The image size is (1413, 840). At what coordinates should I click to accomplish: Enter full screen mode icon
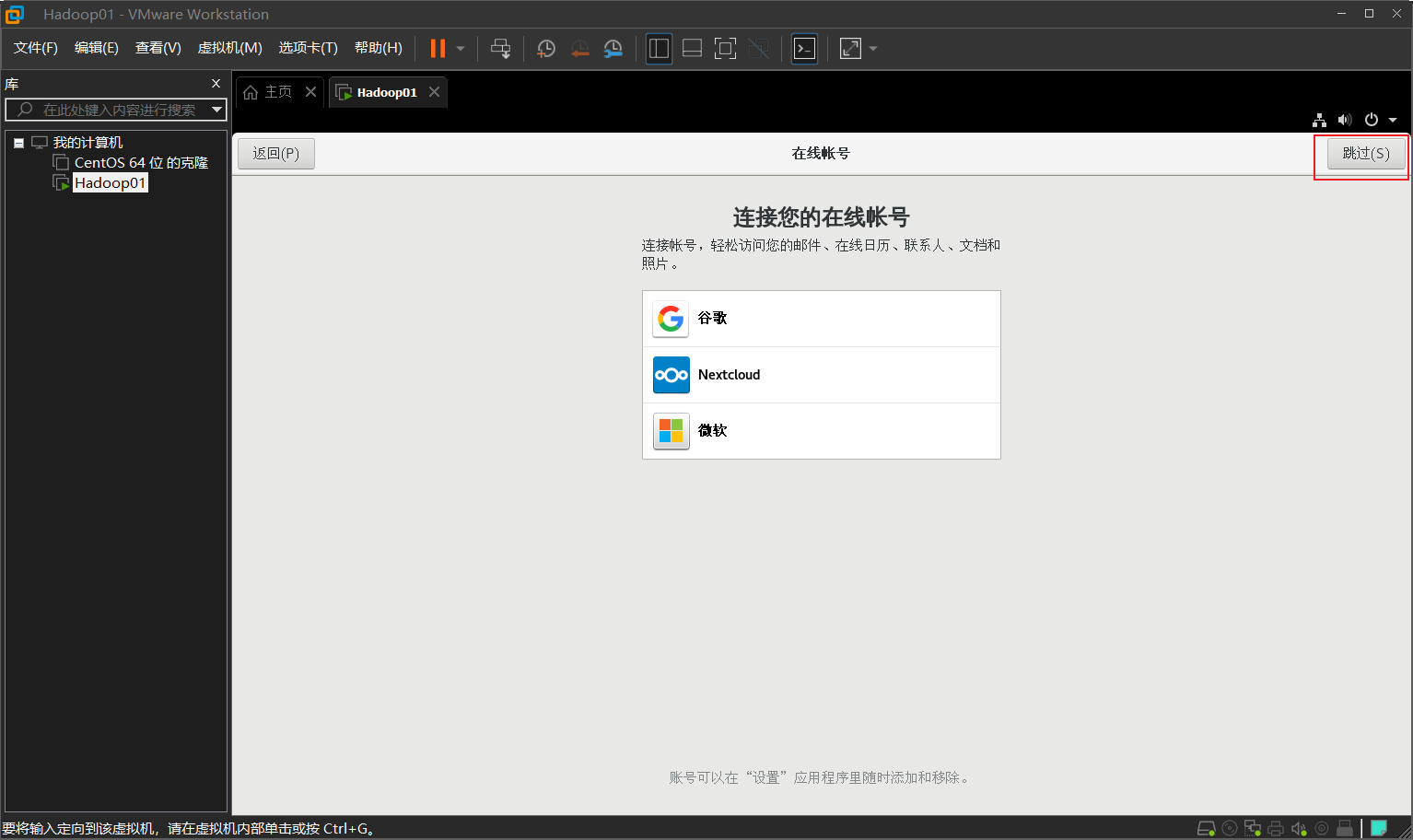point(725,49)
